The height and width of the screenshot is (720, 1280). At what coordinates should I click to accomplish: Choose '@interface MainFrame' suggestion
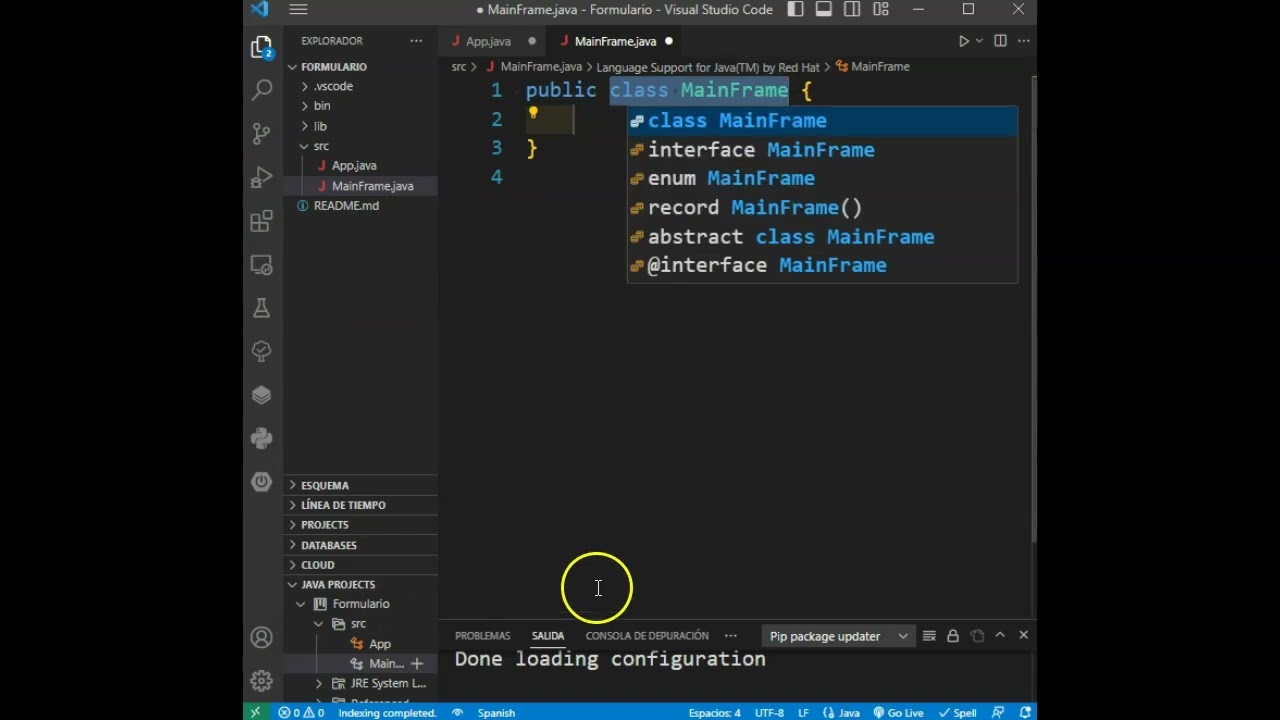(x=822, y=265)
